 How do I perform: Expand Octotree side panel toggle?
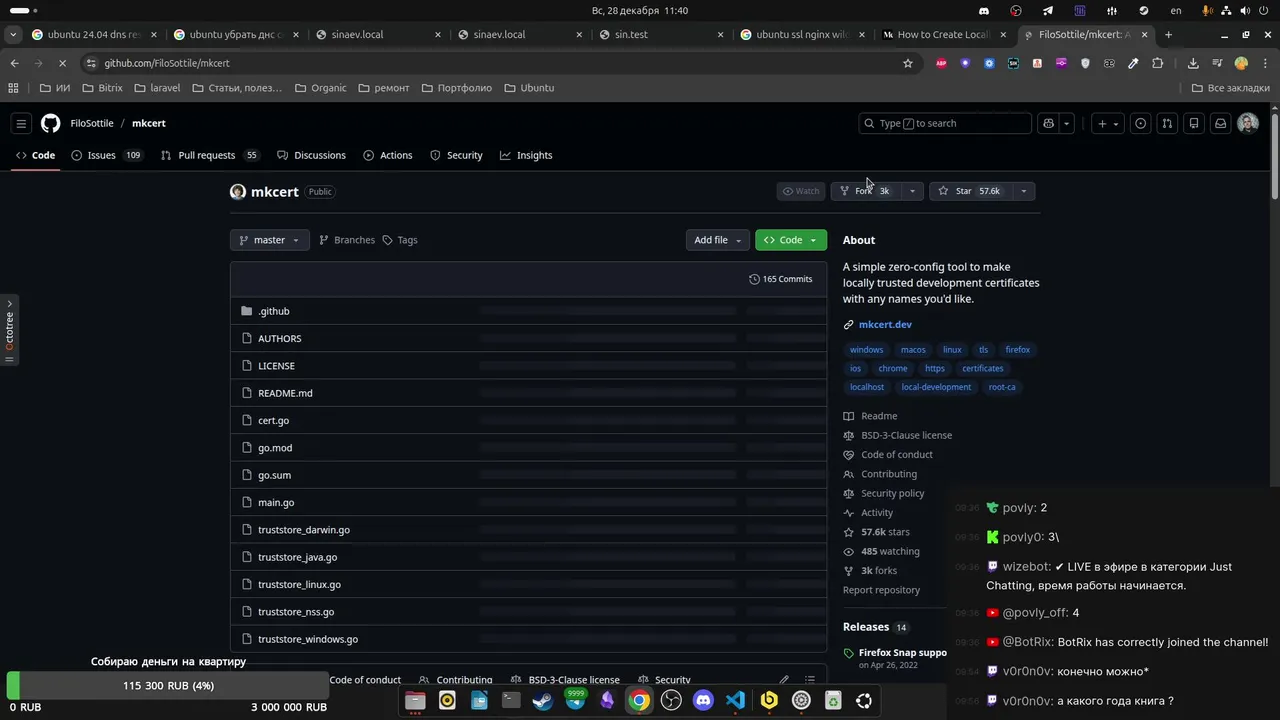click(9, 330)
